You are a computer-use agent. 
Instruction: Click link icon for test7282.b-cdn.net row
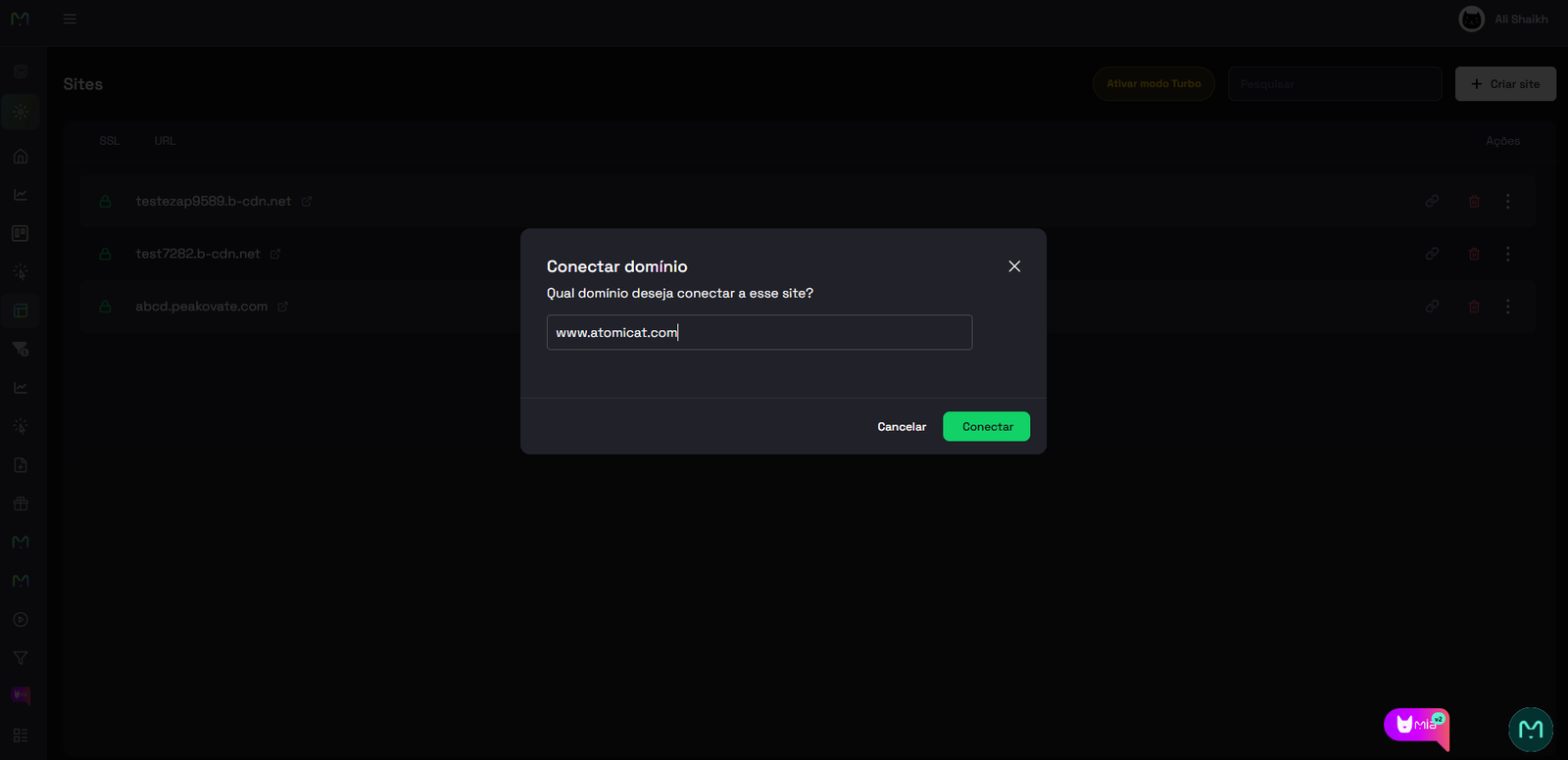(1432, 254)
